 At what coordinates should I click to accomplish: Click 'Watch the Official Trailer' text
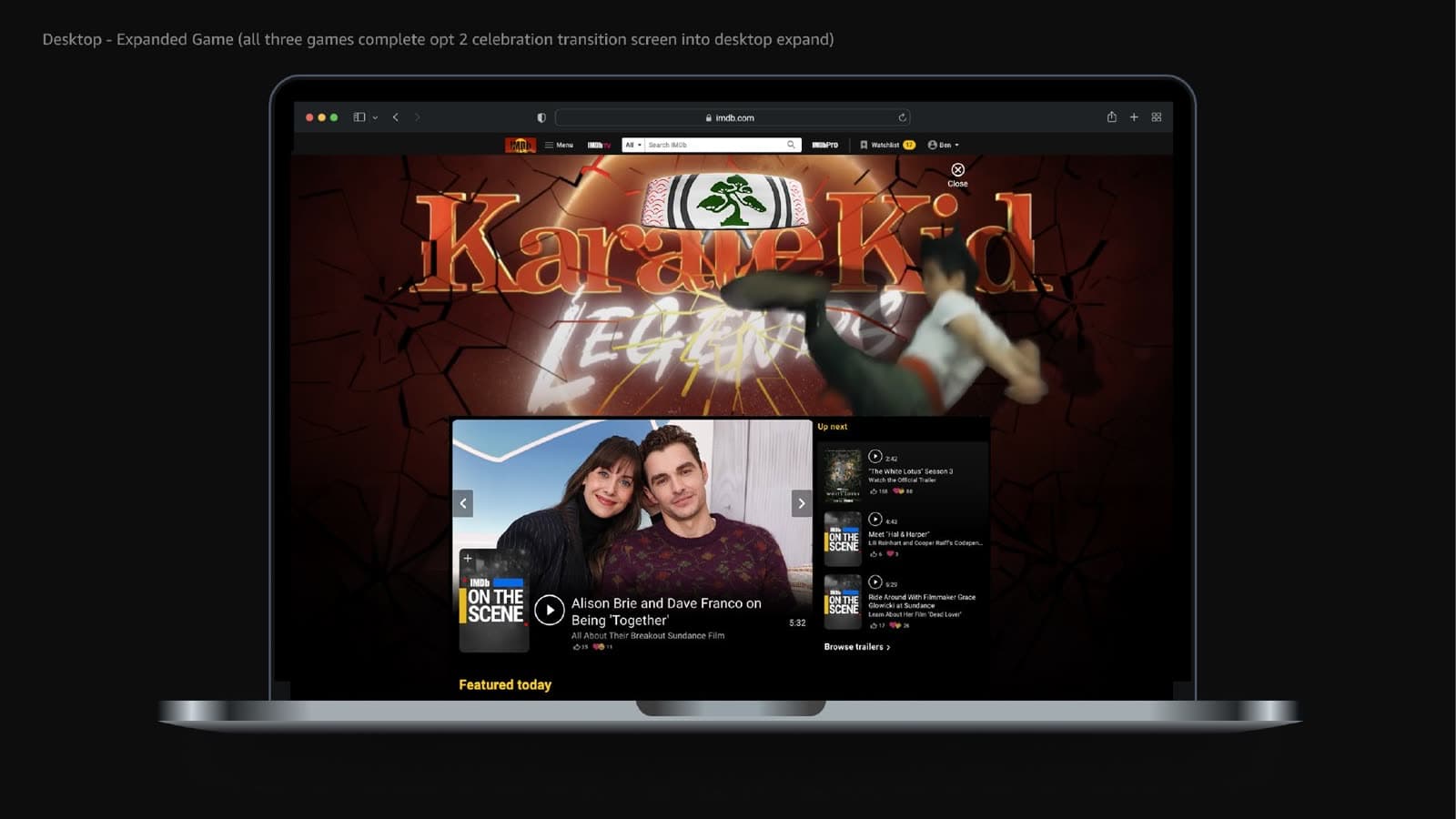tap(902, 480)
